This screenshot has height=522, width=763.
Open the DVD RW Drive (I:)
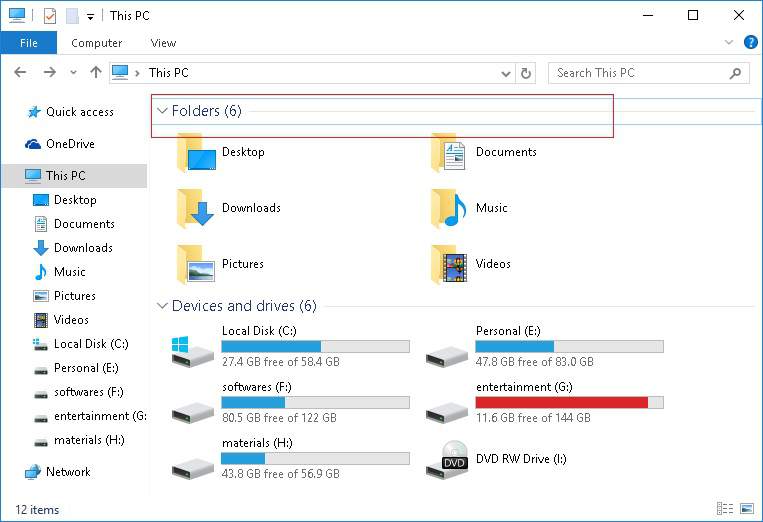click(446, 460)
